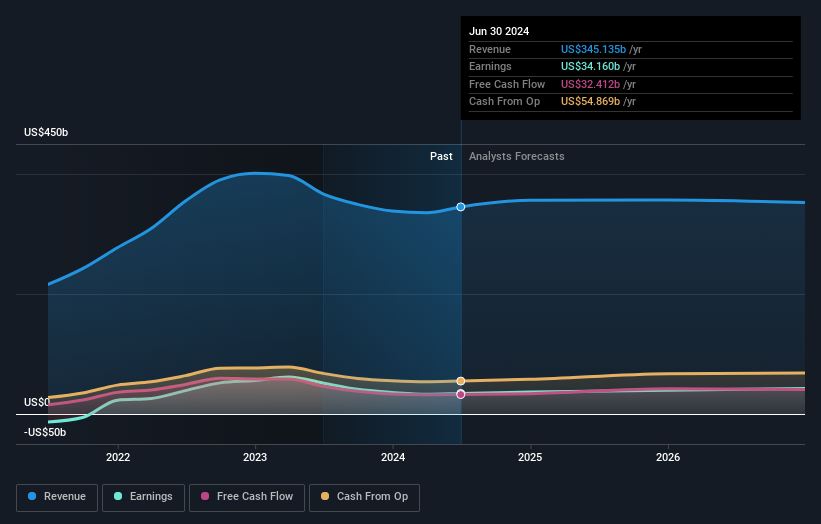Click the Analysts Forecasts label

click(x=516, y=156)
